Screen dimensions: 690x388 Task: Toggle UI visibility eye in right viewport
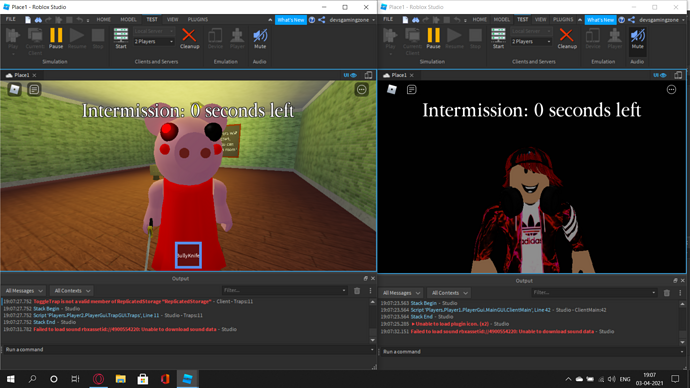click(x=659, y=75)
